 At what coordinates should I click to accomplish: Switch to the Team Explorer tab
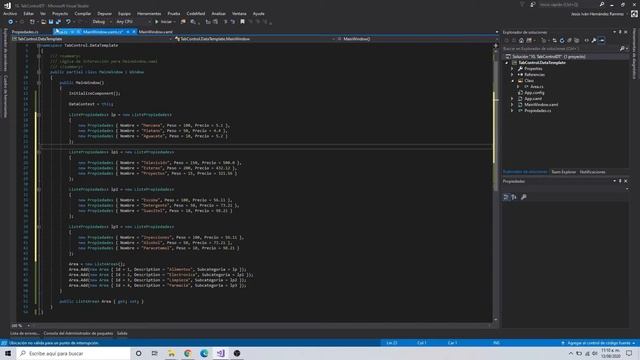(x=563, y=172)
